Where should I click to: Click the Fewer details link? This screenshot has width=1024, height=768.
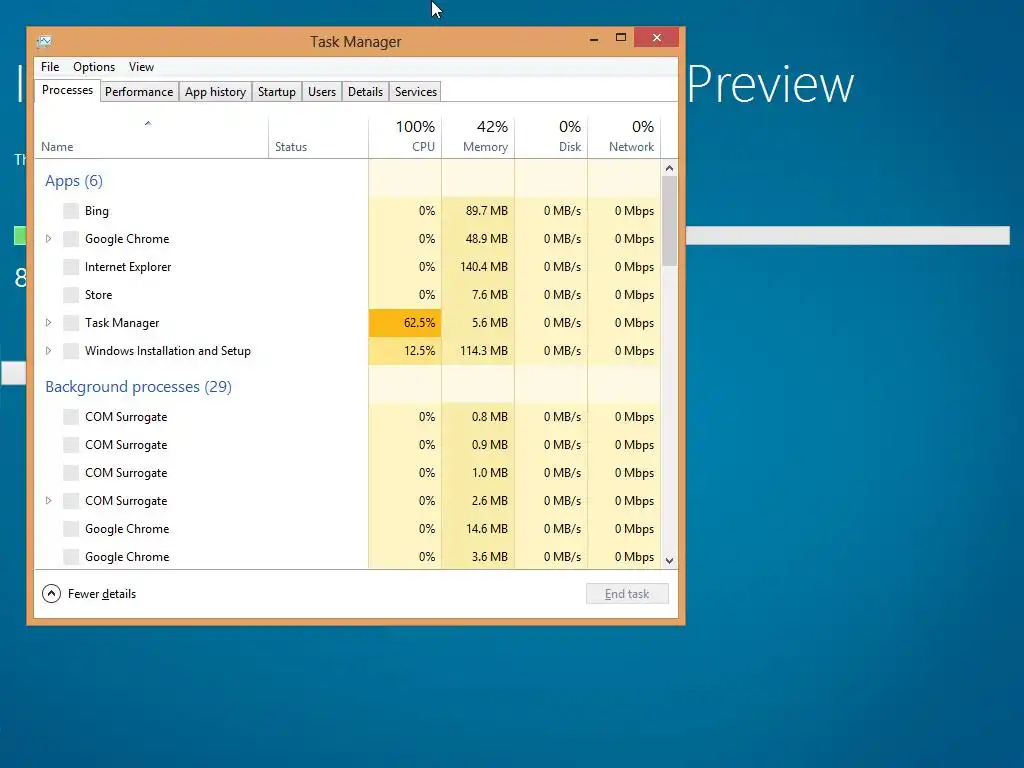102,594
